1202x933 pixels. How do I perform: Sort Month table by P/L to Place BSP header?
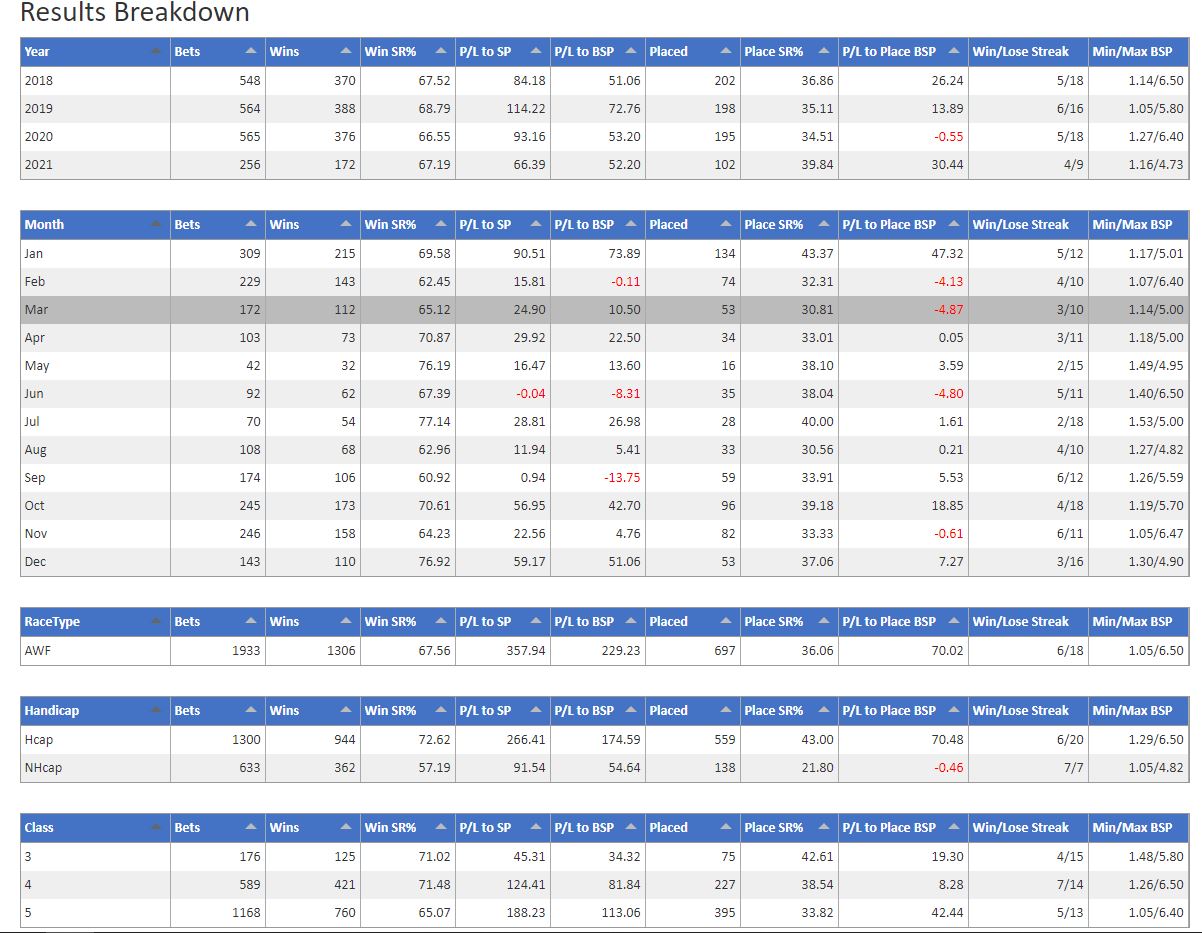(889, 225)
